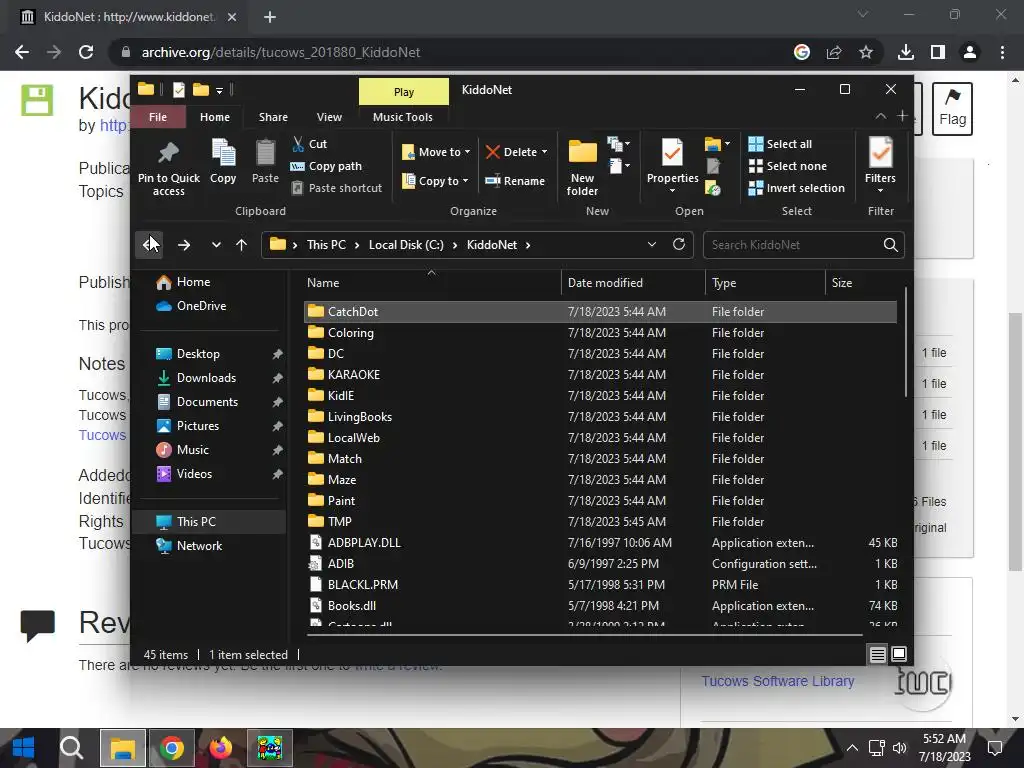Open Tucows Software Library link
This screenshot has height=768, width=1024.
(778, 681)
